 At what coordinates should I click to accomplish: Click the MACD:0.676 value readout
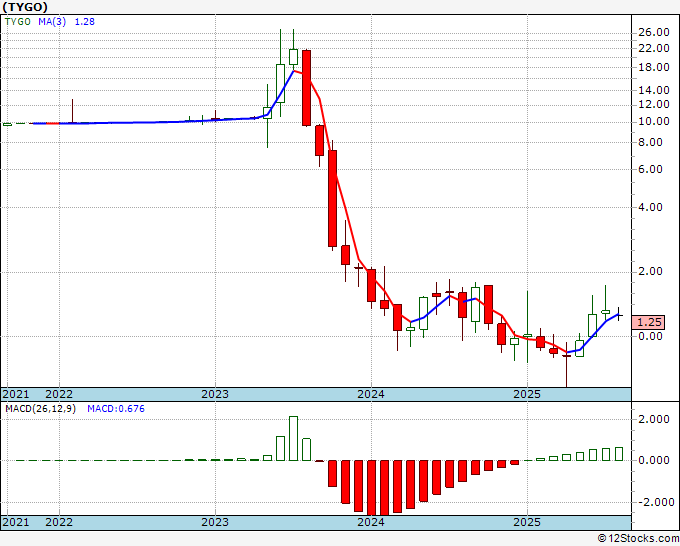[116, 409]
